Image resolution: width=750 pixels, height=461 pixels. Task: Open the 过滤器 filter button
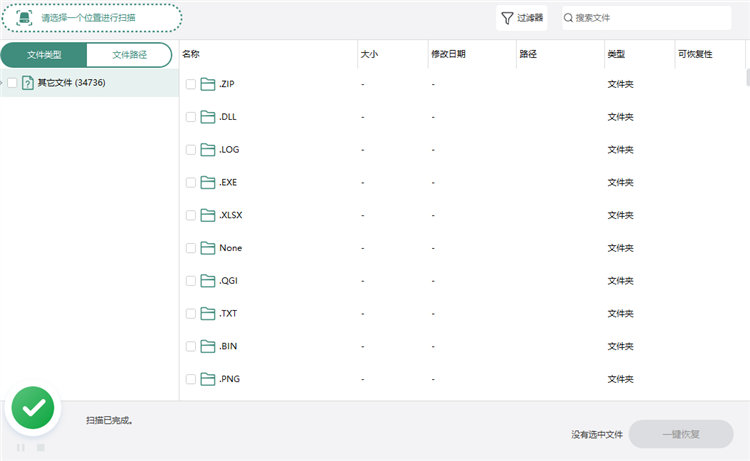pyautogui.click(x=521, y=18)
